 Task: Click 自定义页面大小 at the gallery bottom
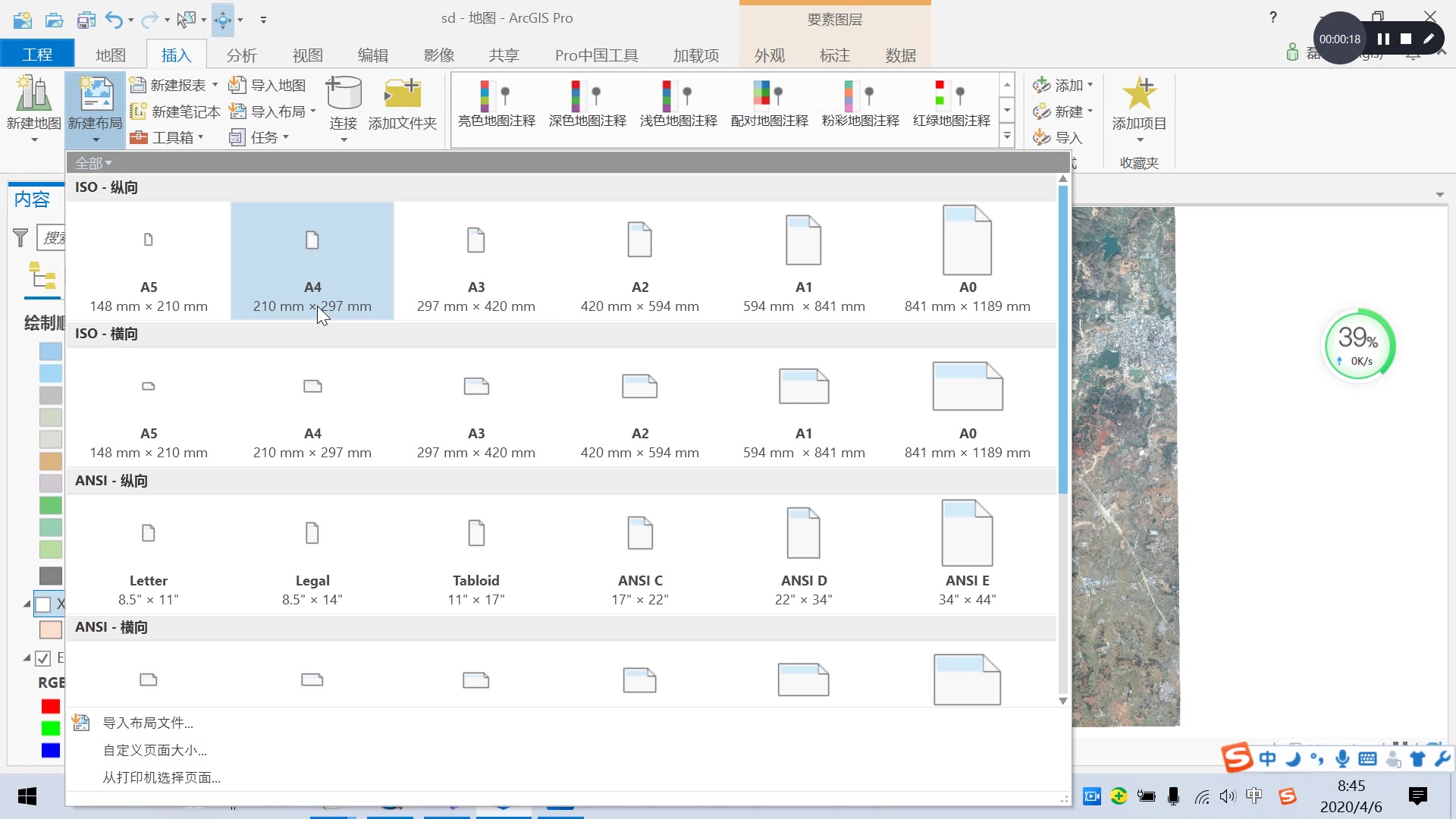tap(154, 749)
